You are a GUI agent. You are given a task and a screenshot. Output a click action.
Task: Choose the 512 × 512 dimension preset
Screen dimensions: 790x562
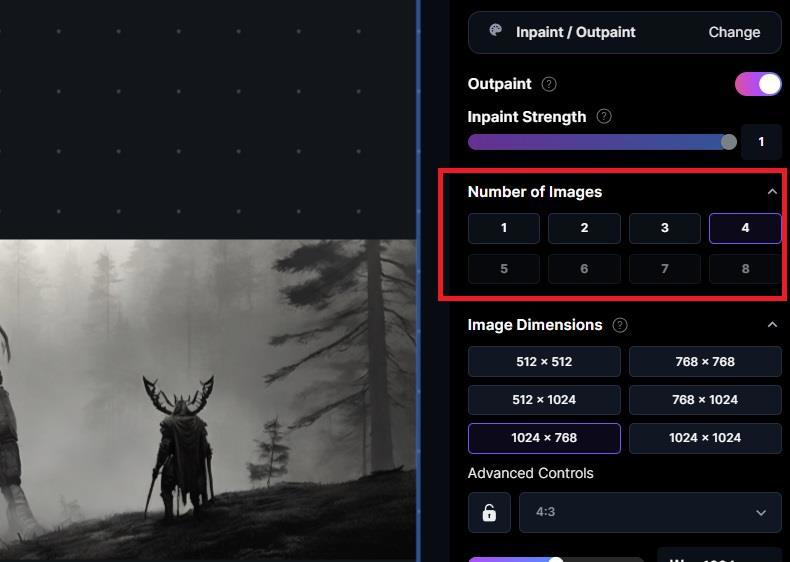(544, 361)
